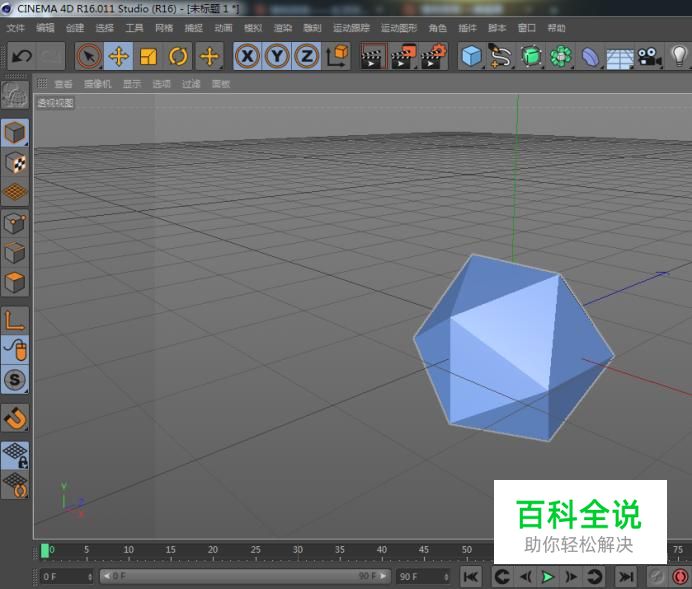692x589 pixels.
Task: Open Edit Render Settings icon
Action: click(434, 56)
